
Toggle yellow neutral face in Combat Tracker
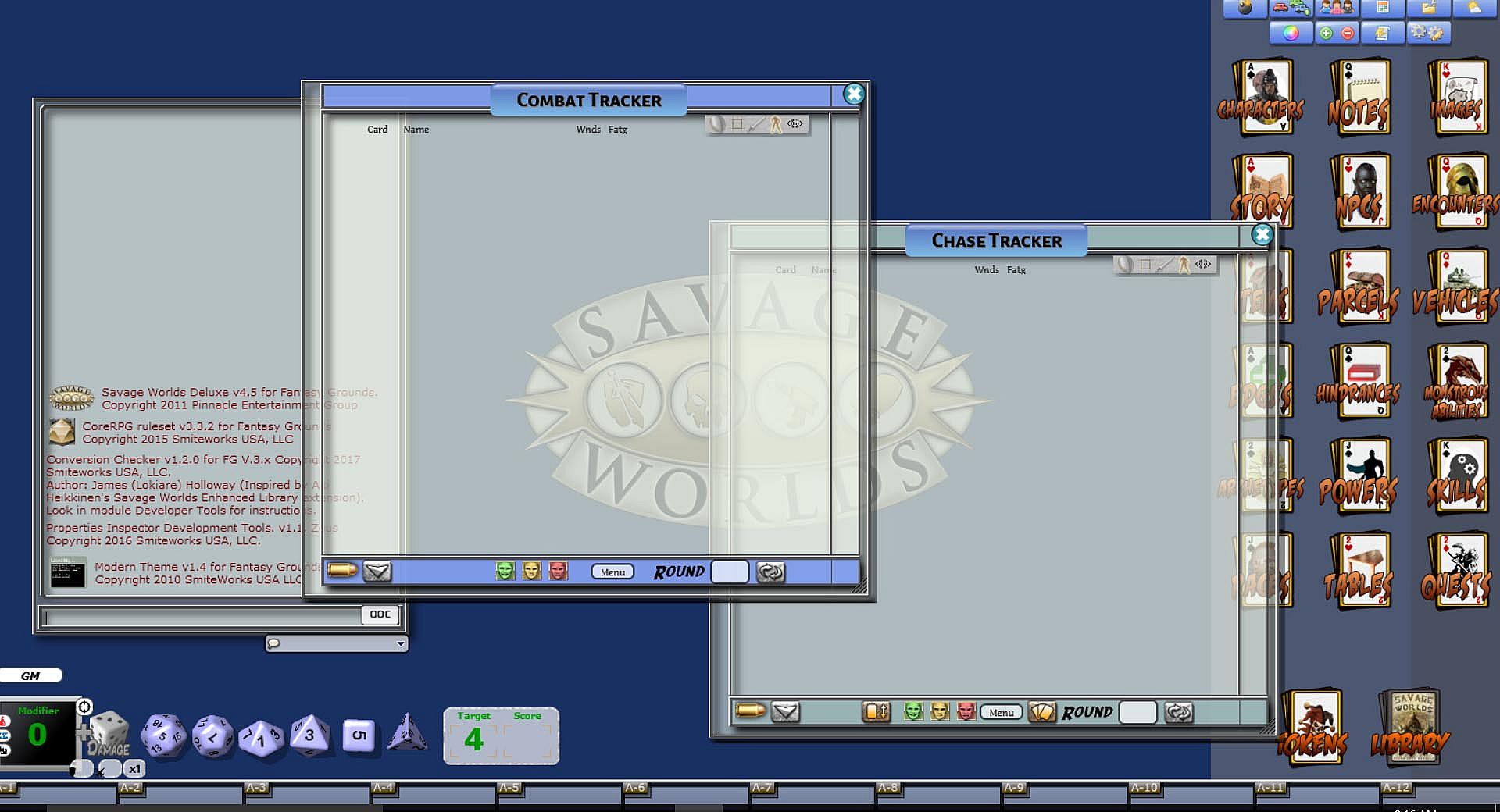point(532,572)
